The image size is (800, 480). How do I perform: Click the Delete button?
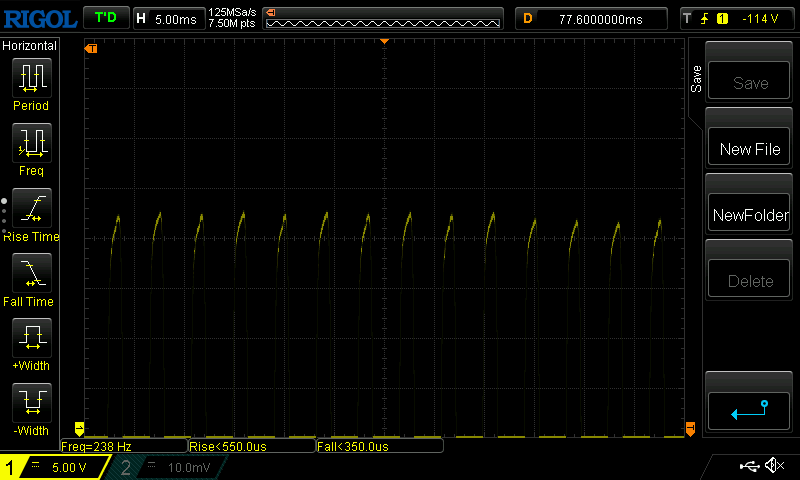749,278
